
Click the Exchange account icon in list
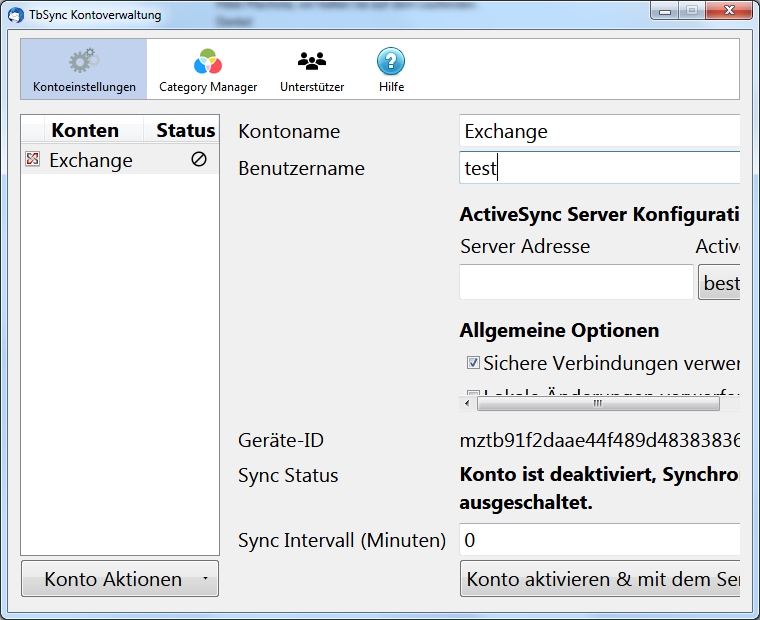click(33, 159)
